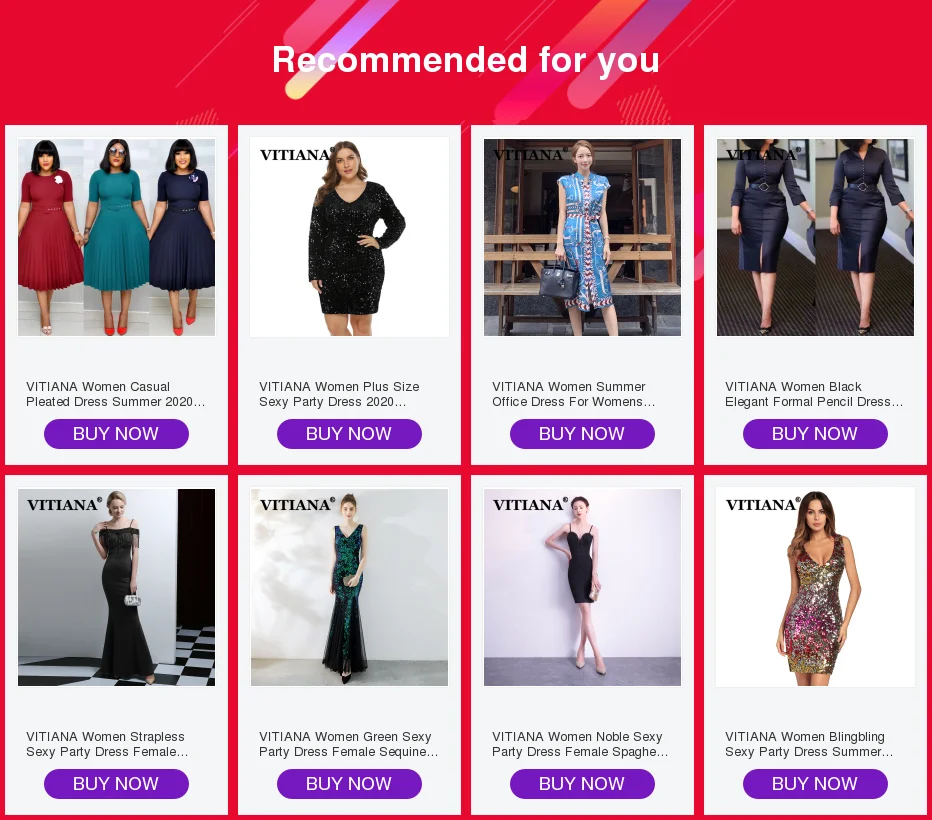Image resolution: width=932 pixels, height=820 pixels.
Task: Open the VITIANA Women Summer Office Dress title
Action: click(x=574, y=394)
